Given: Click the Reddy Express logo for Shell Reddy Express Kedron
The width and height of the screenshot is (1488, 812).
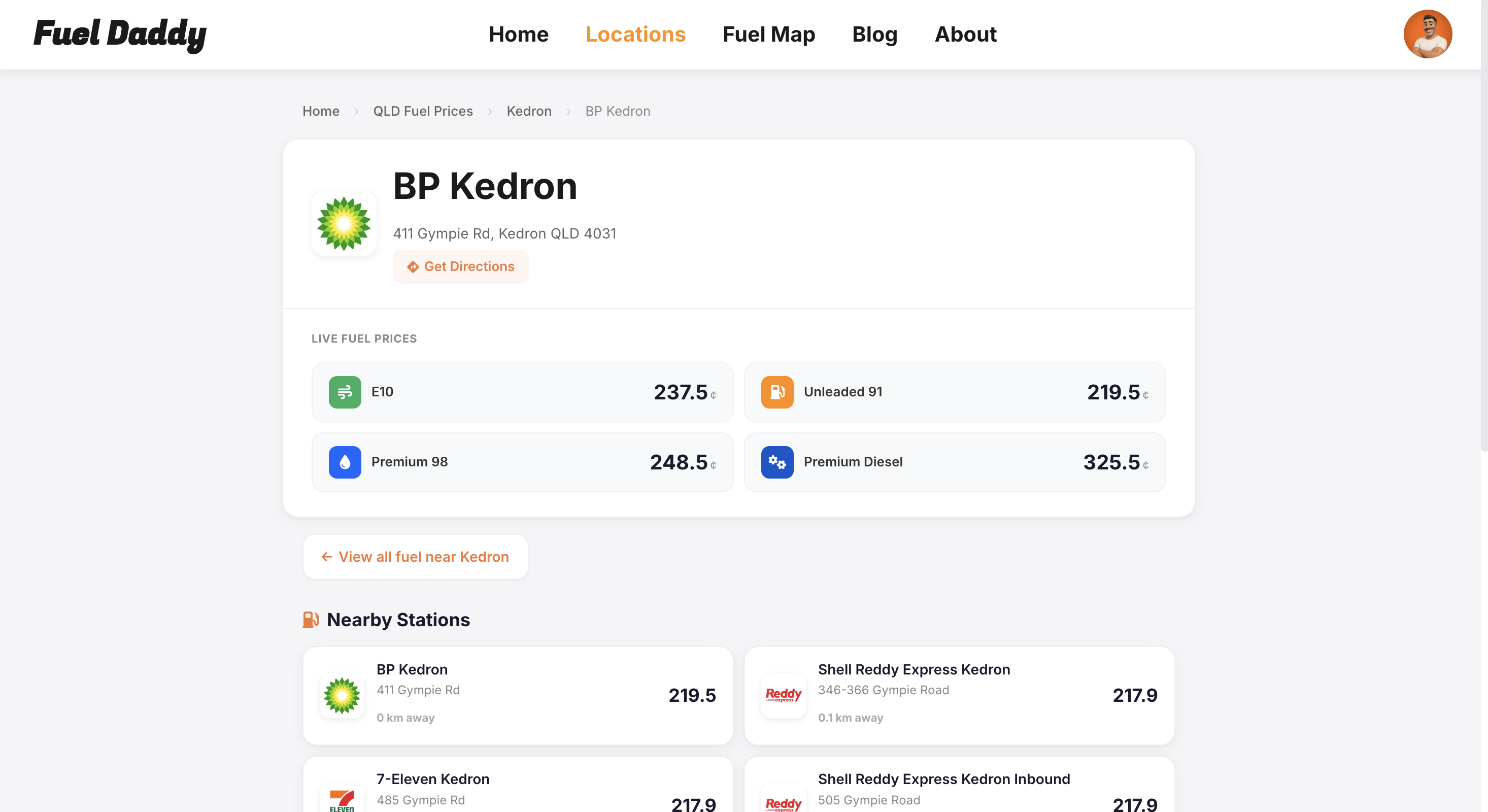Looking at the screenshot, I should tap(783, 695).
